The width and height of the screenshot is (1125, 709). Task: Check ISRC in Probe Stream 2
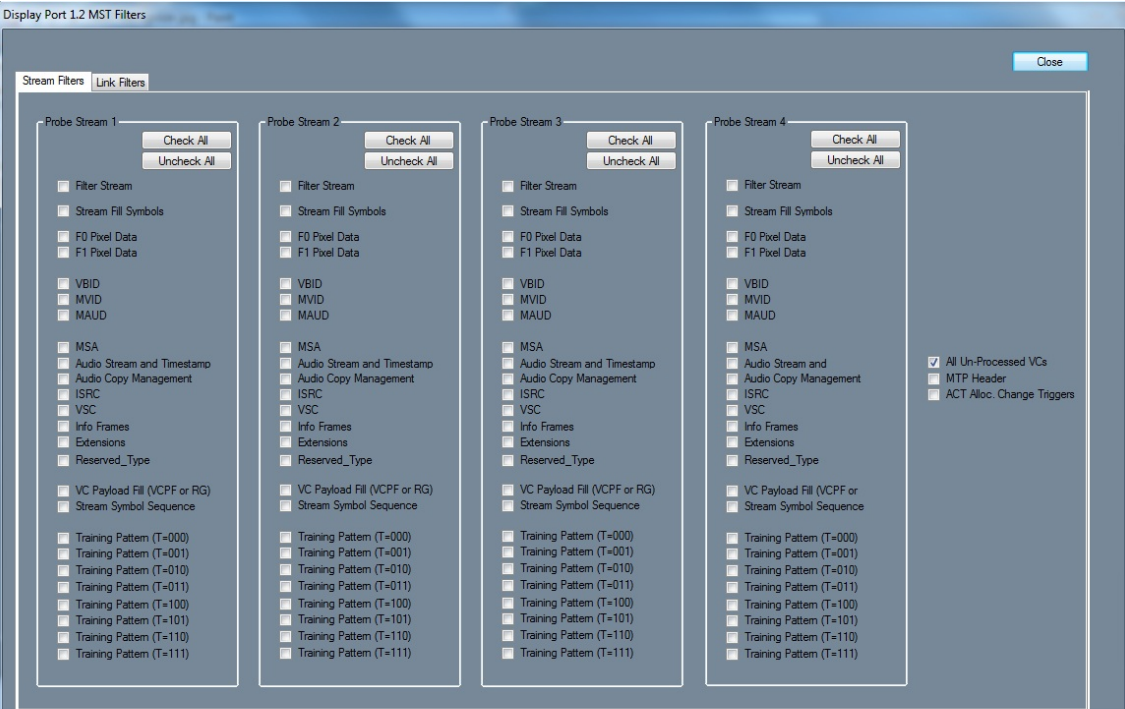click(x=286, y=394)
